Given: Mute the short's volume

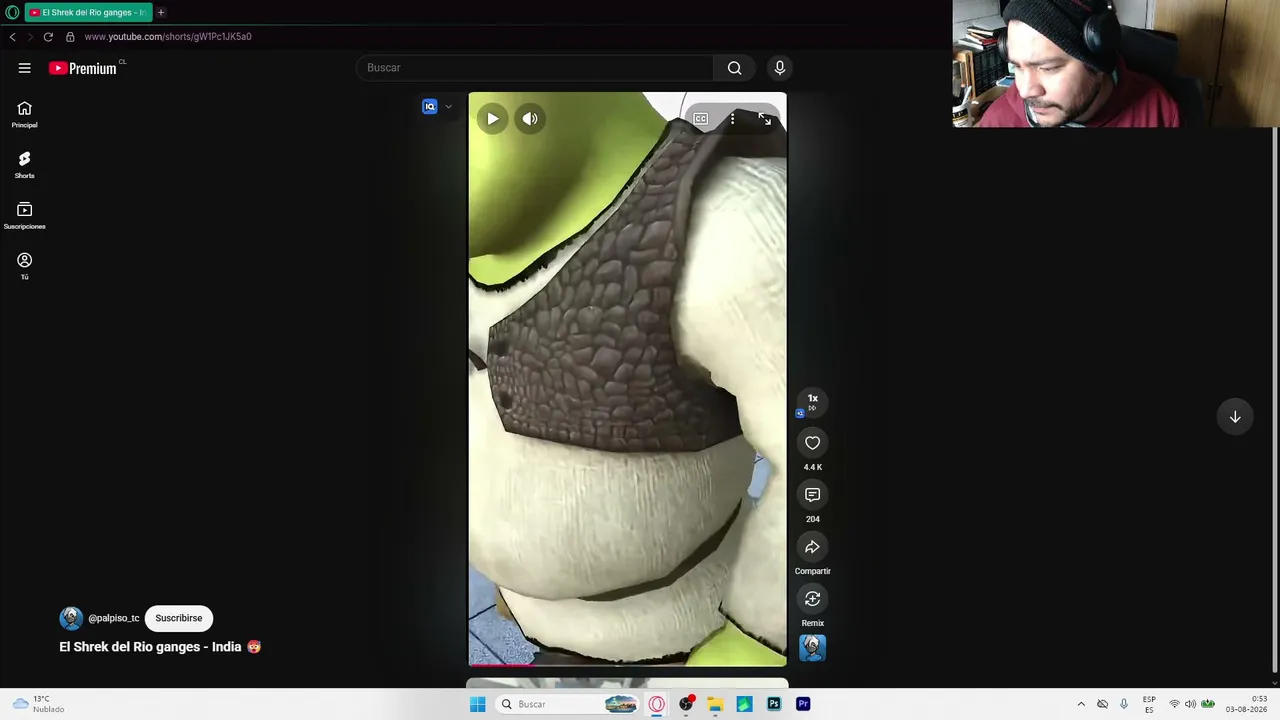Looking at the screenshot, I should pyautogui.click(x=530, y=119).
